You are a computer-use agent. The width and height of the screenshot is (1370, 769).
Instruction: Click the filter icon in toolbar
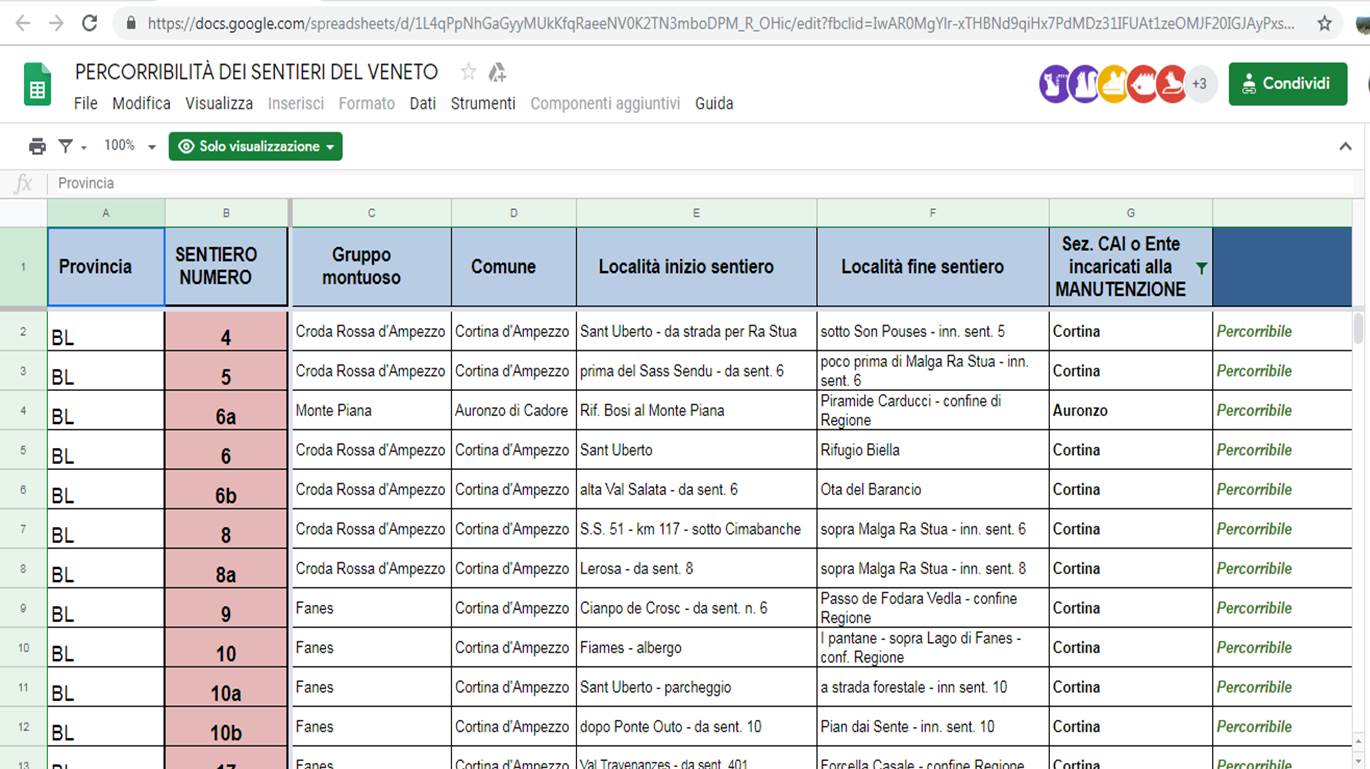click(66, 146)
